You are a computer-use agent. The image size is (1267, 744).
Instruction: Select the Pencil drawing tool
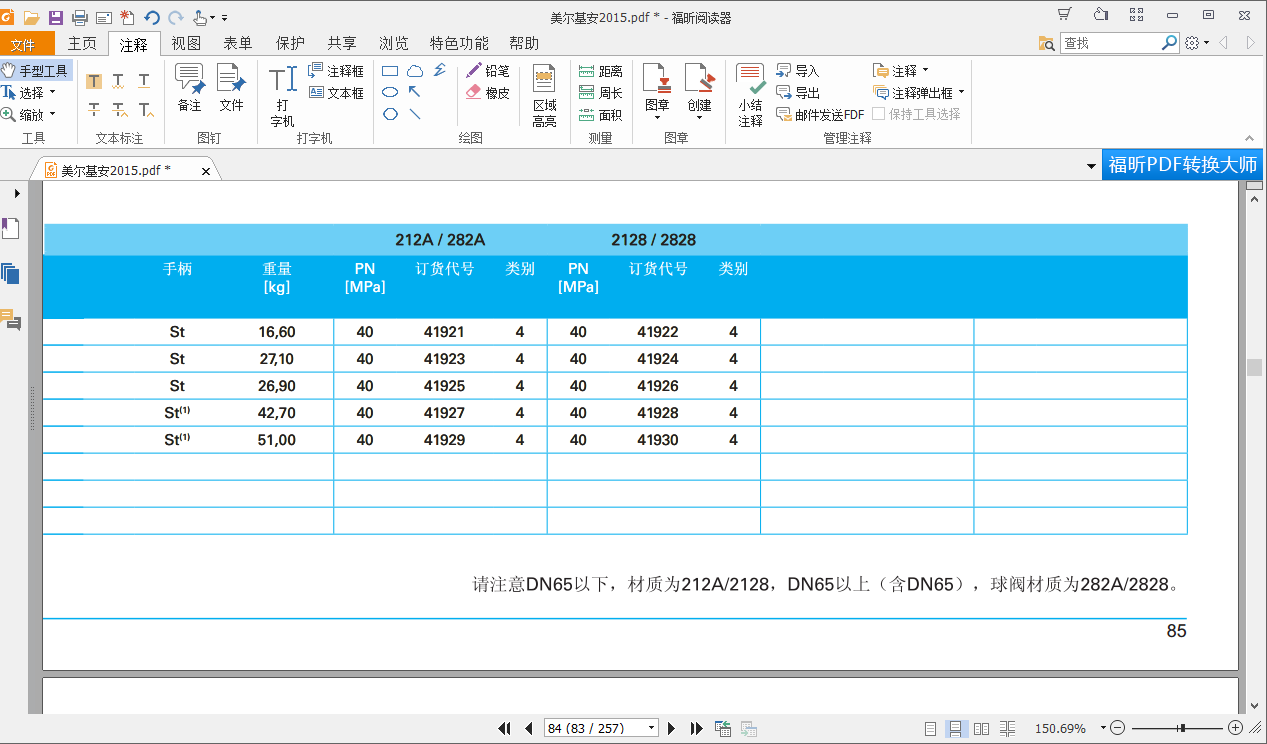487,71
